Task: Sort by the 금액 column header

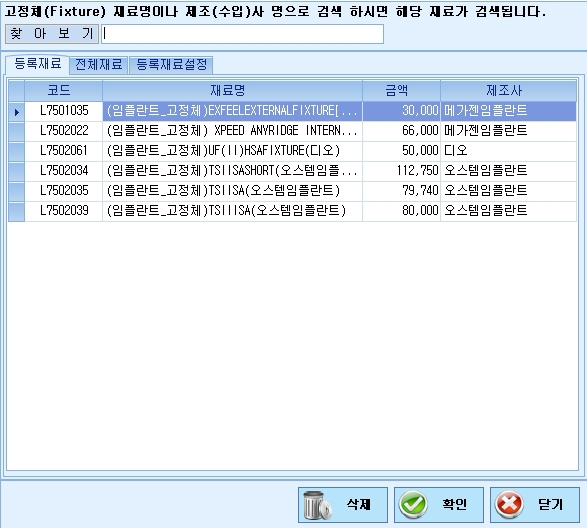Action: point(401,90)
